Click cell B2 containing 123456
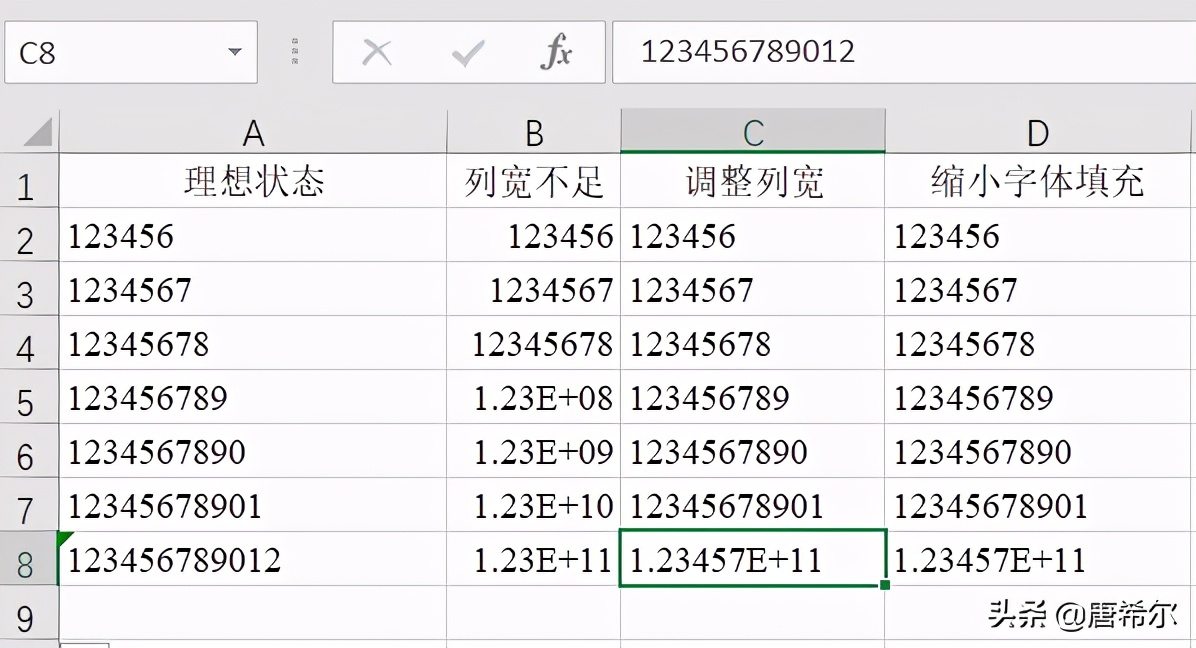Viewport: 1196px width, 648px height. click(534, 236)
